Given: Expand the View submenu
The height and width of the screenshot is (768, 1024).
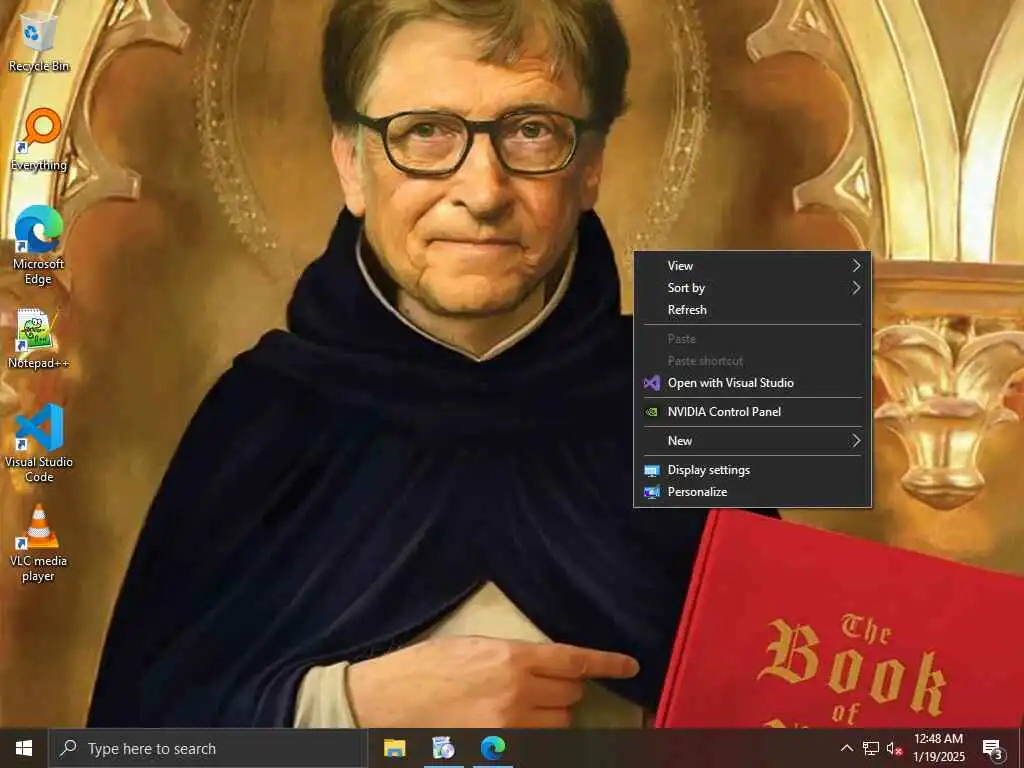Looking at the screenshot, I should click(x=752, y=266).
